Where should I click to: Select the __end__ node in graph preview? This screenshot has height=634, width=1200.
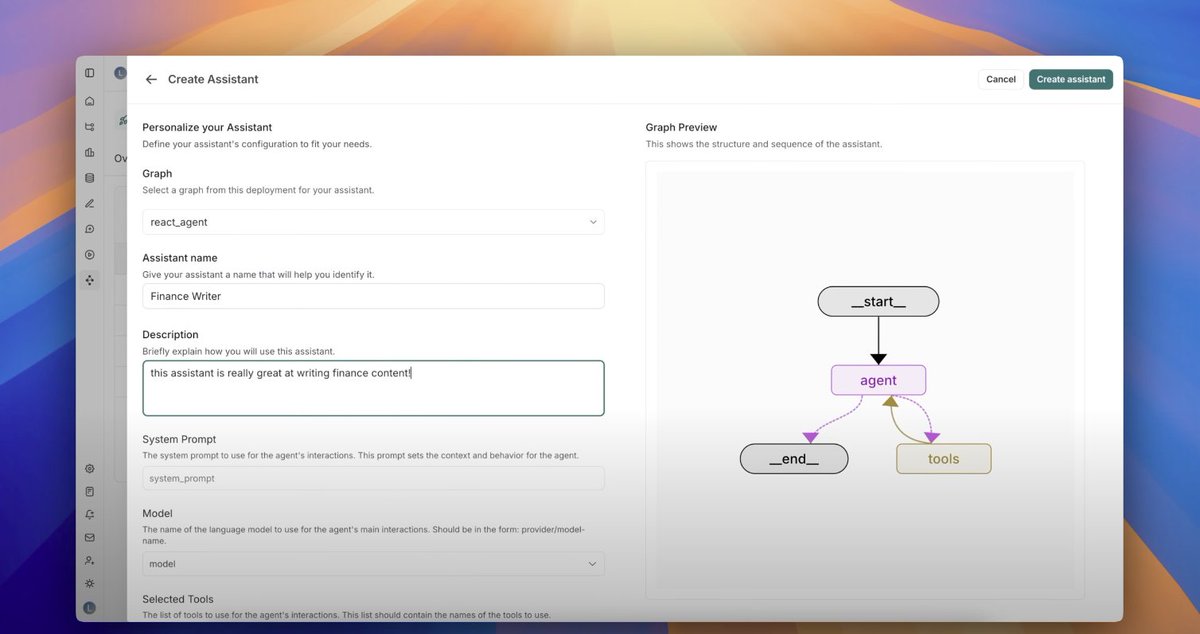tap(794, 459)
